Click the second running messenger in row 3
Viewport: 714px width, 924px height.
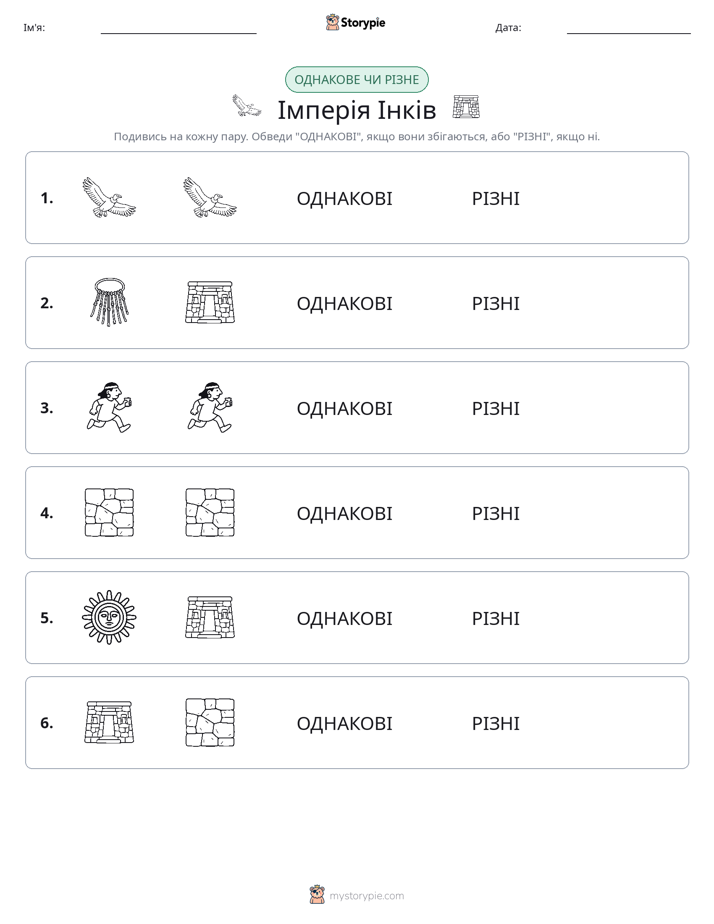pos(210,407)
